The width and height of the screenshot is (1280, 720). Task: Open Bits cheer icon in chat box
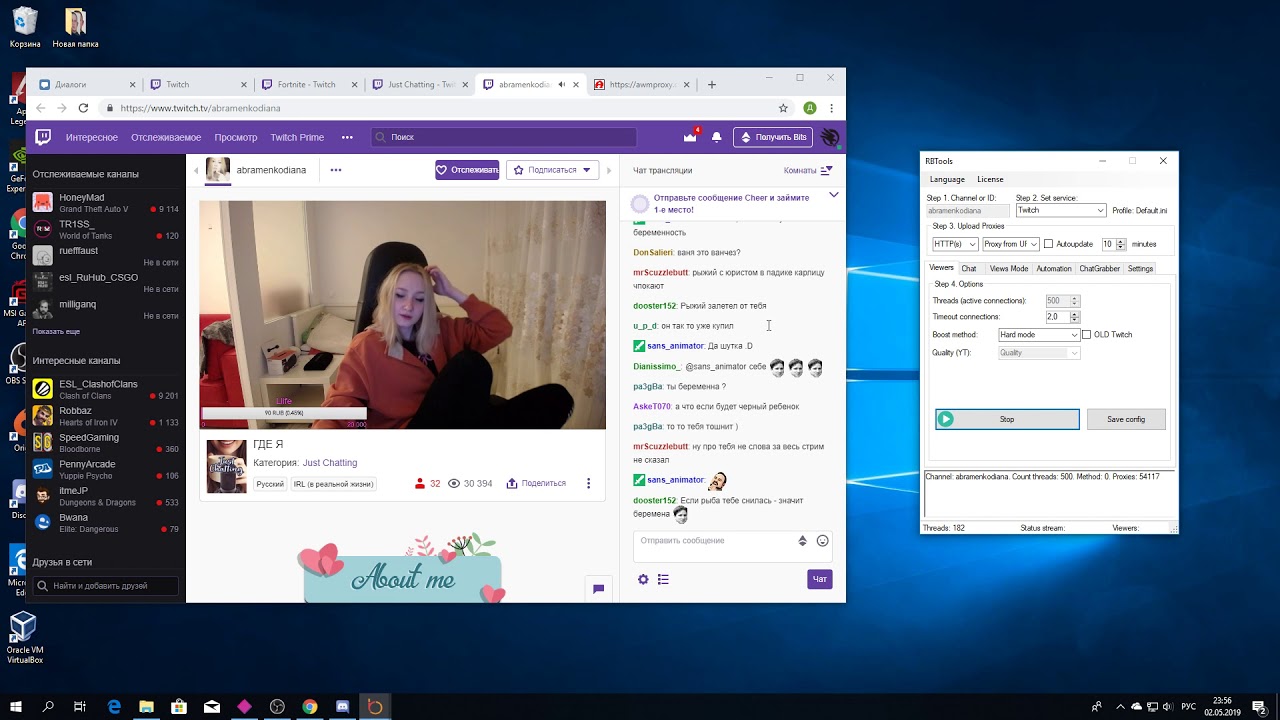tap(802, 541)
